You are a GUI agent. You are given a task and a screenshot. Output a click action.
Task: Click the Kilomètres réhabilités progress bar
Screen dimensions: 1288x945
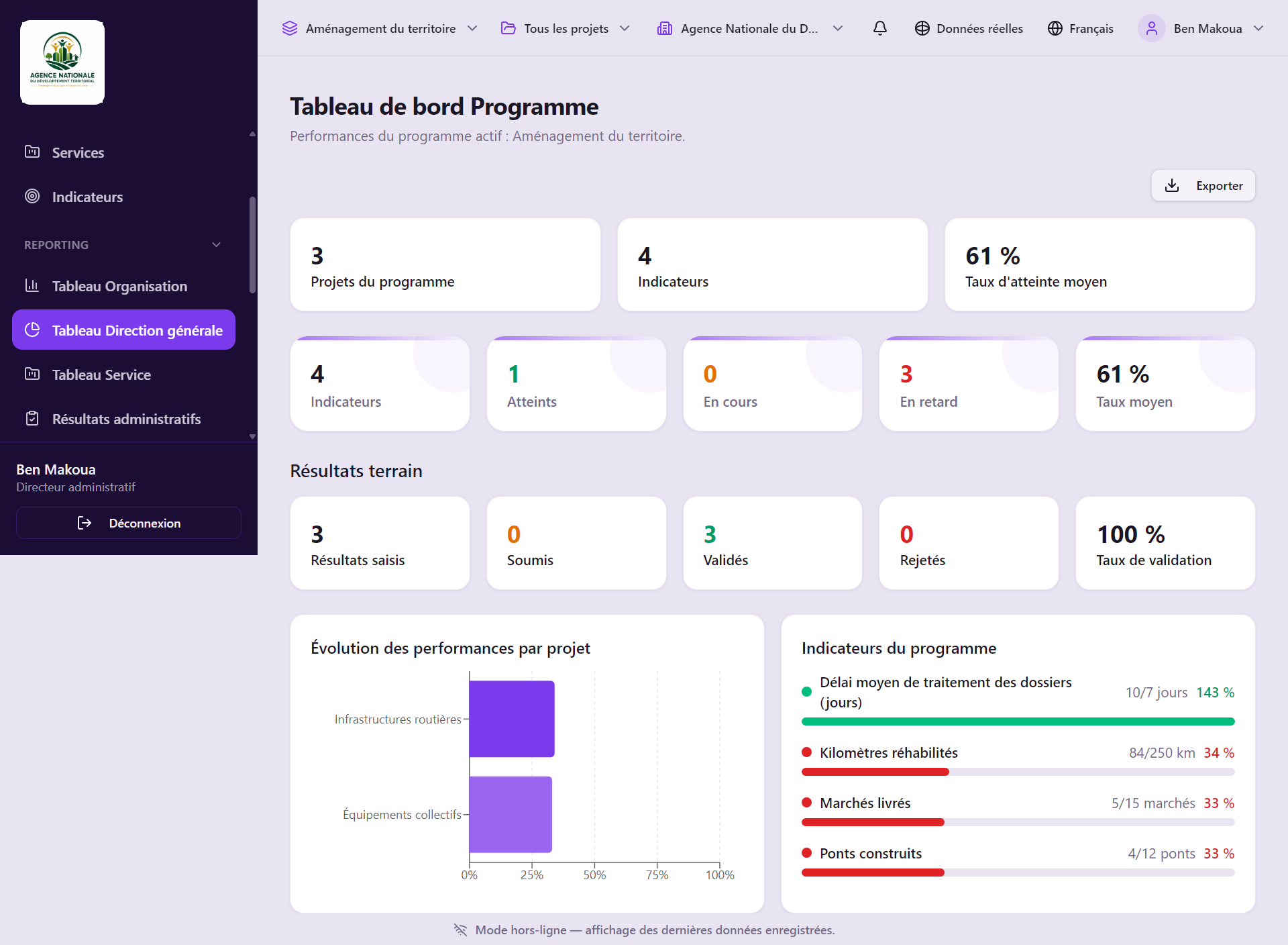tap(1018, 772)
